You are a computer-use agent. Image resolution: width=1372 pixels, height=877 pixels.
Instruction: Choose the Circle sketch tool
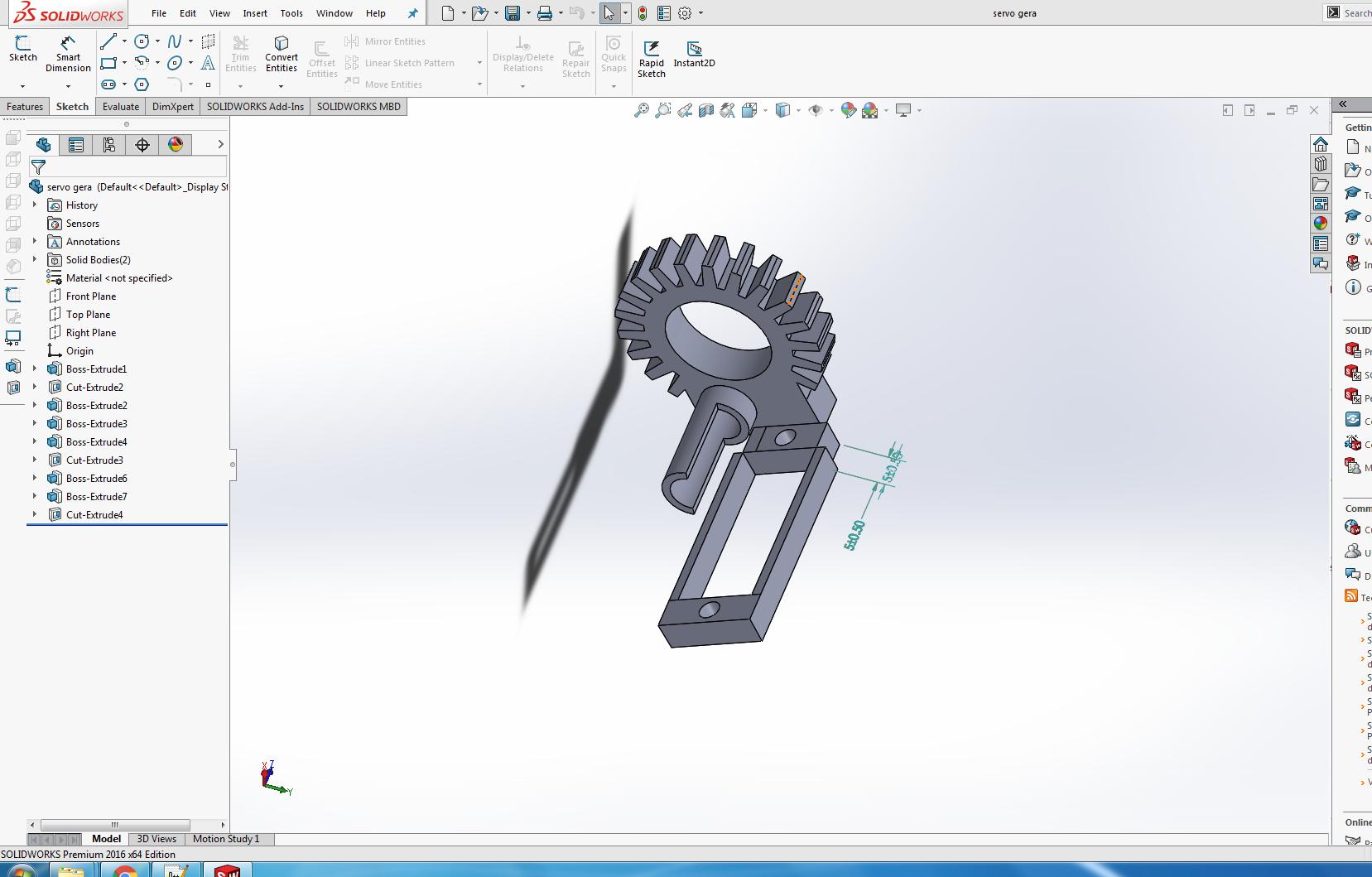click(142, 41)
